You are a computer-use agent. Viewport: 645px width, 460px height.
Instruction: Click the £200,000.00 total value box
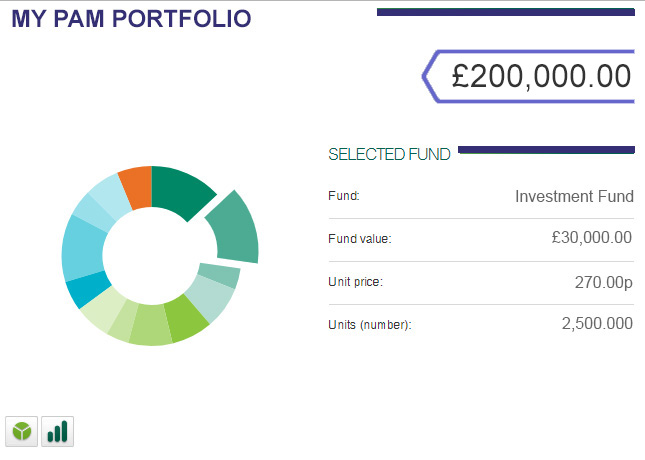pos(529,76)
